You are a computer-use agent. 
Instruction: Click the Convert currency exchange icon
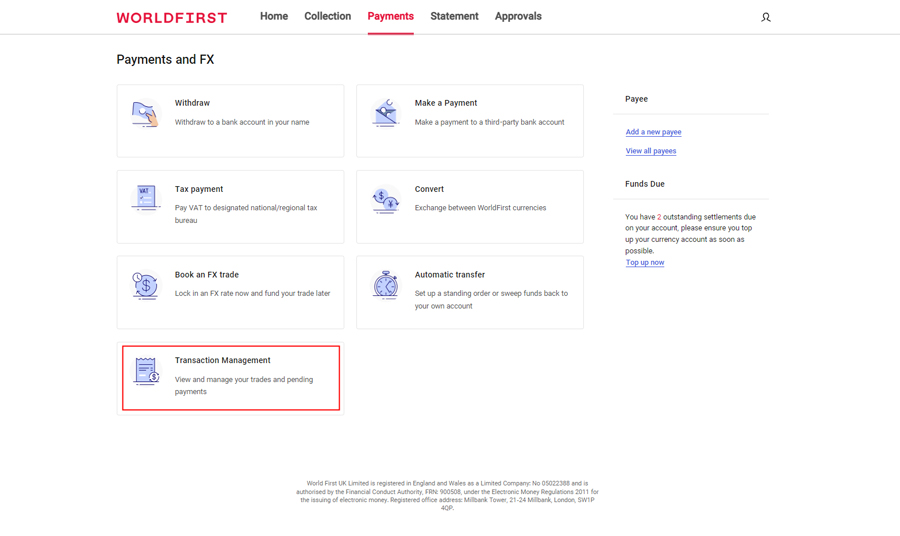[386, 200]
